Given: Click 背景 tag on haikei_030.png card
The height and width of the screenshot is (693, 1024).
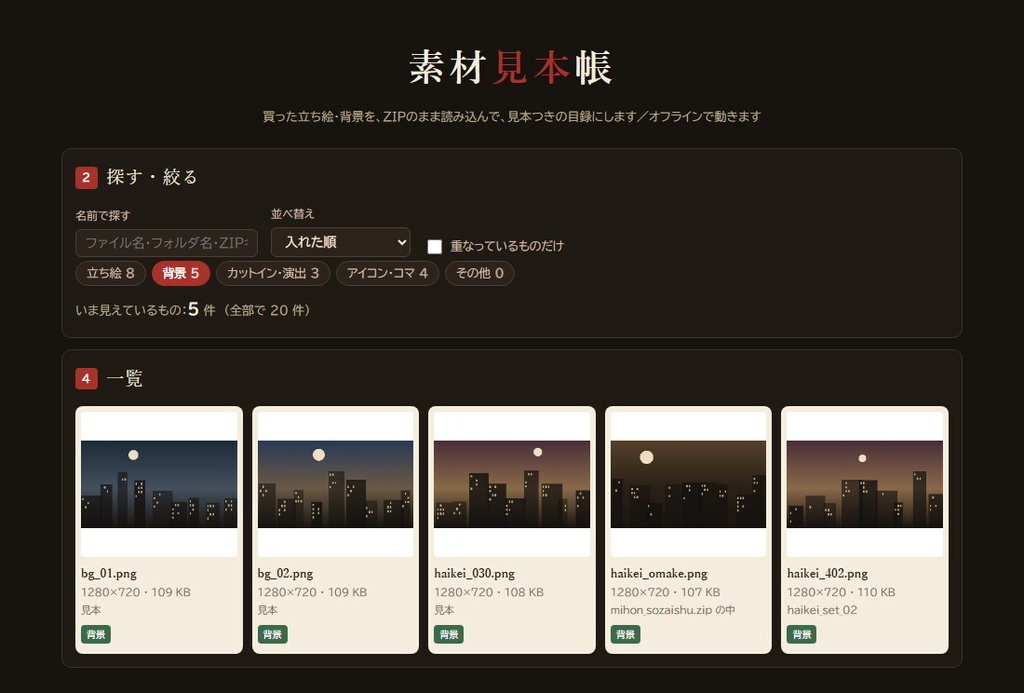Looking at the screenshot, I should (x=449, y=634).
